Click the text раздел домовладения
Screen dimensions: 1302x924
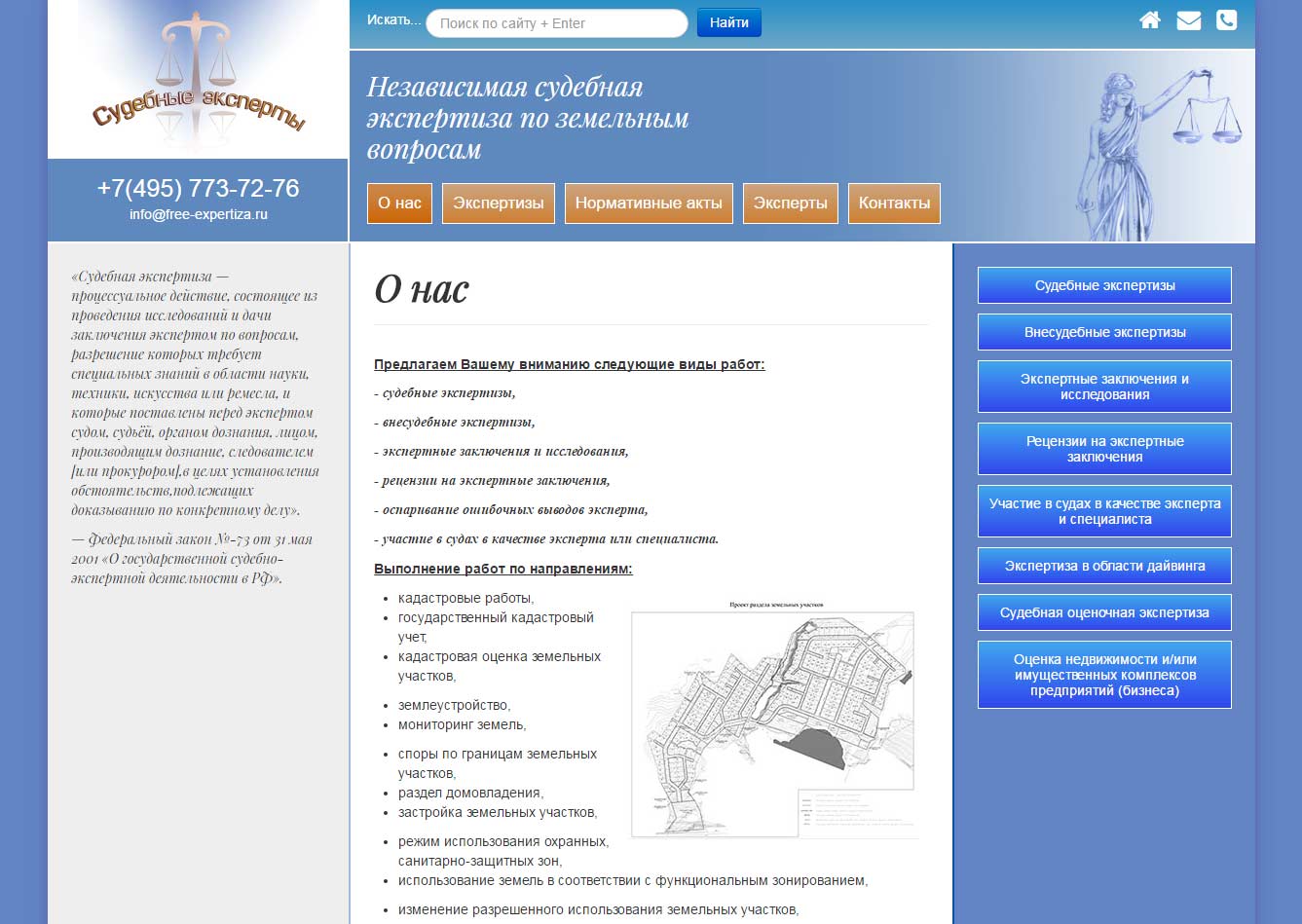[x=470, y=793]
